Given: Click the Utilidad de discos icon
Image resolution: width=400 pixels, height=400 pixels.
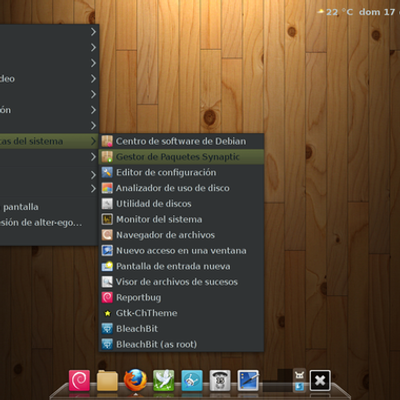Looking at the screenshot, I should (x=107, y=204).
